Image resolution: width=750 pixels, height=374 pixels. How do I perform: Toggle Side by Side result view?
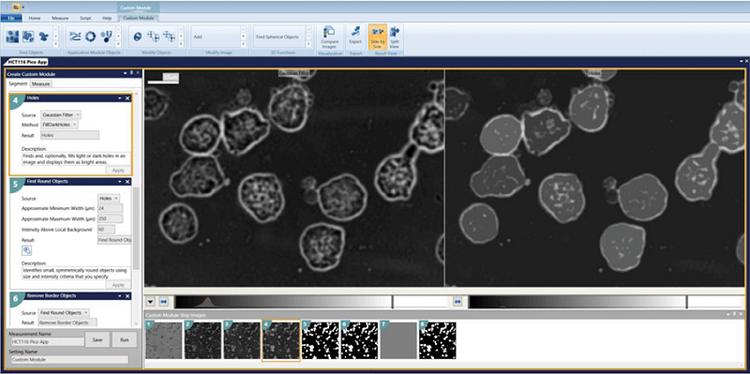[x=377, y=37]
